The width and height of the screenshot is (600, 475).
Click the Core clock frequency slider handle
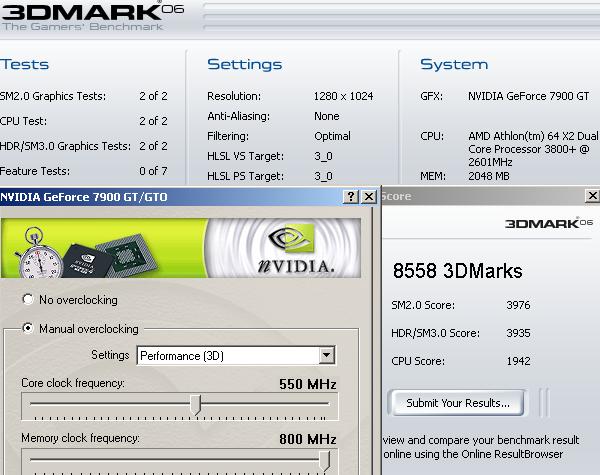click(196, 405)
